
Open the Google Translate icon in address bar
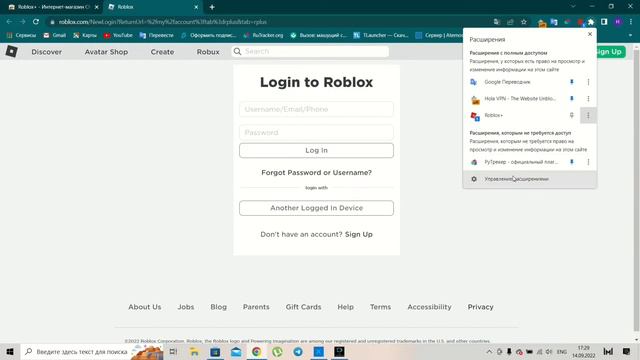point(497,22)
